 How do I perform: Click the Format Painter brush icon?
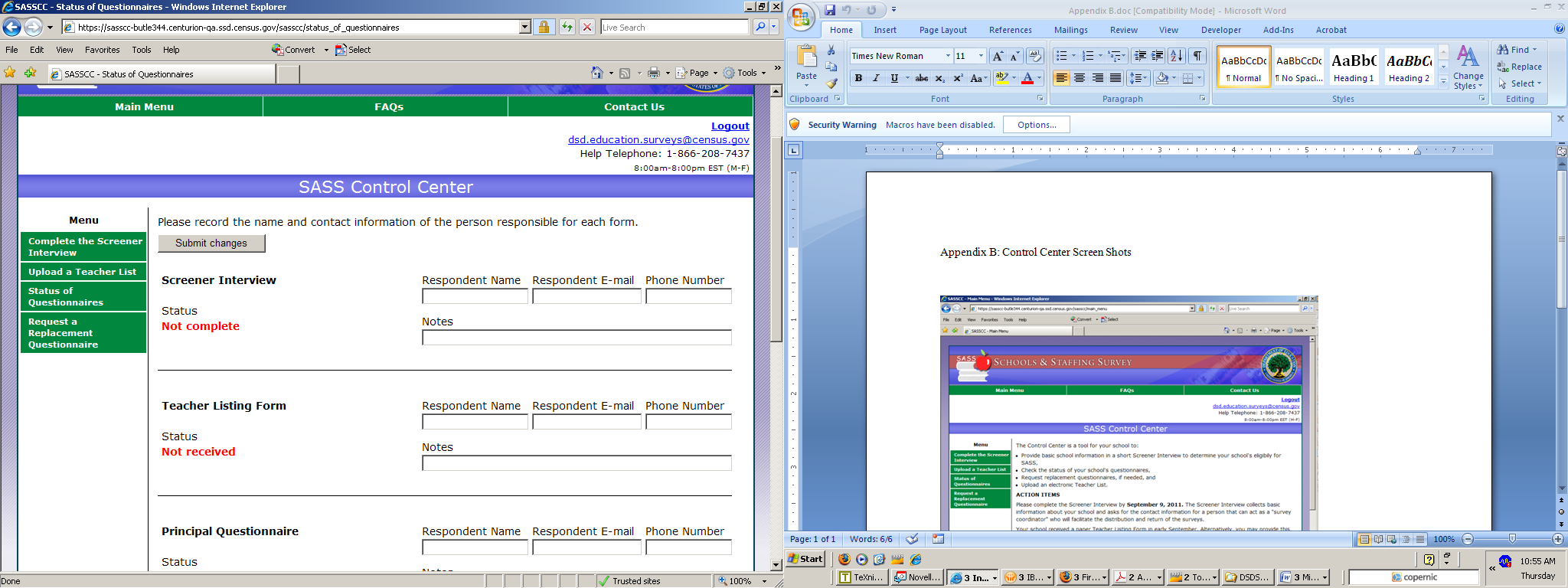click(831, 83)
